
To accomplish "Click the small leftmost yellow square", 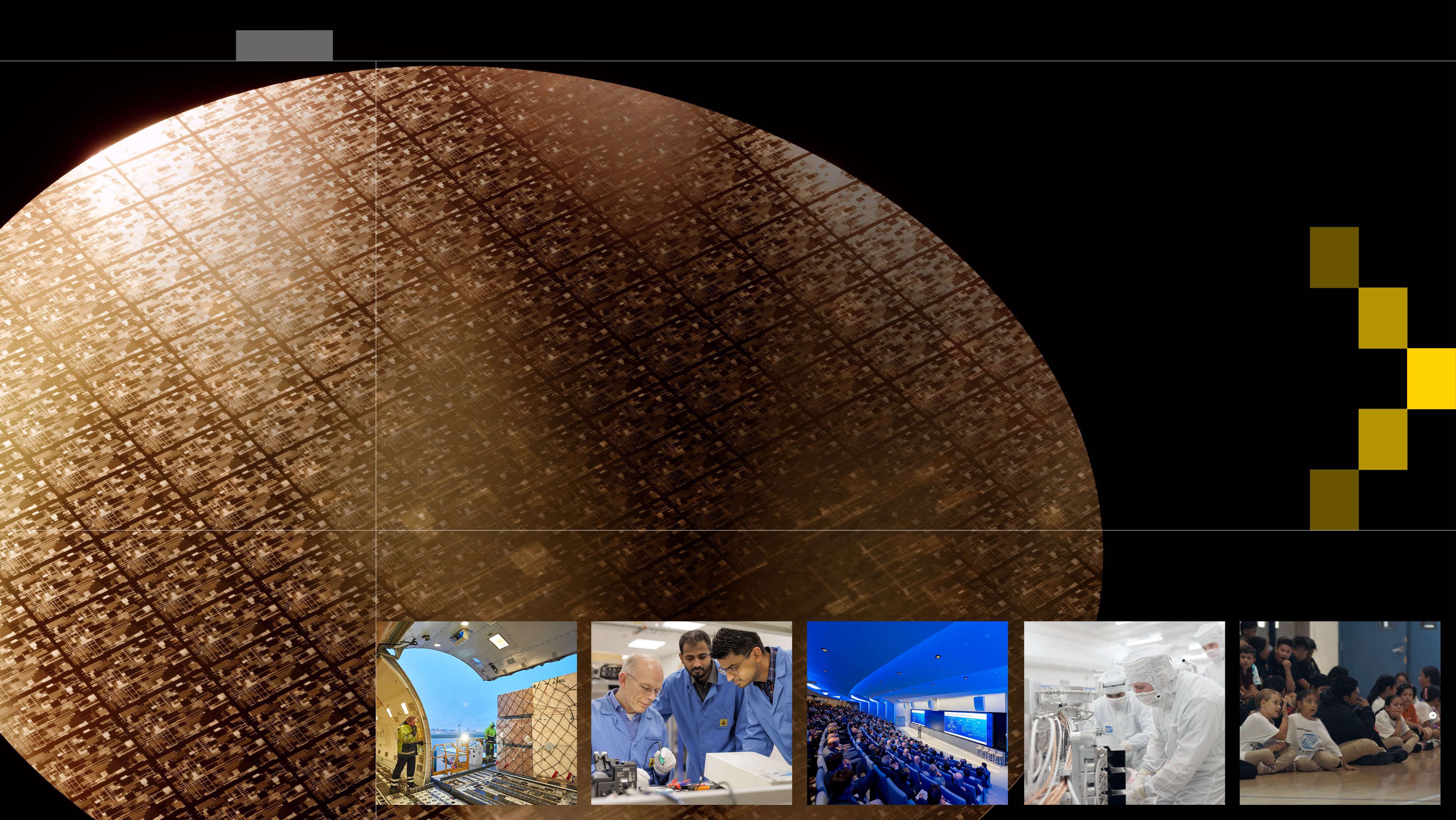I will click(x=1334, y=257).
